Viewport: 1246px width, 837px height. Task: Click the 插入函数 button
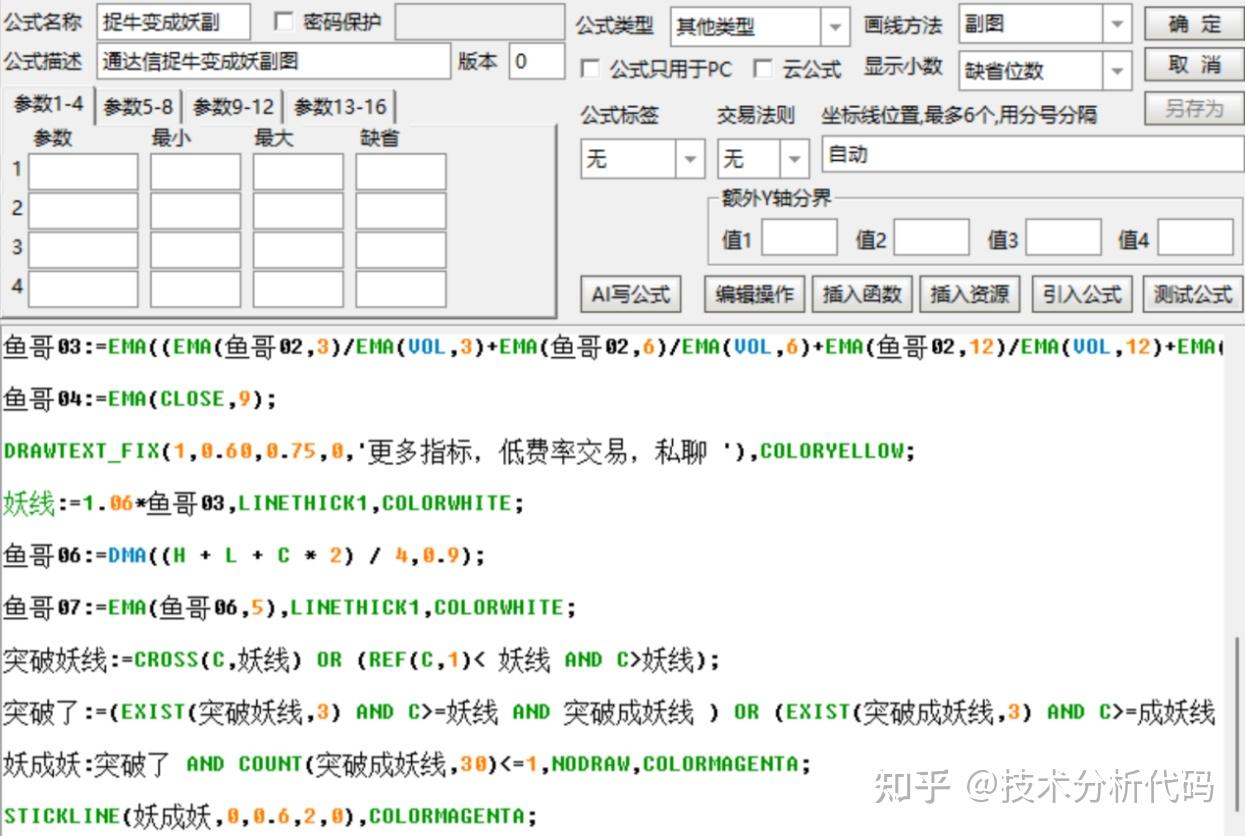[862, 294]
